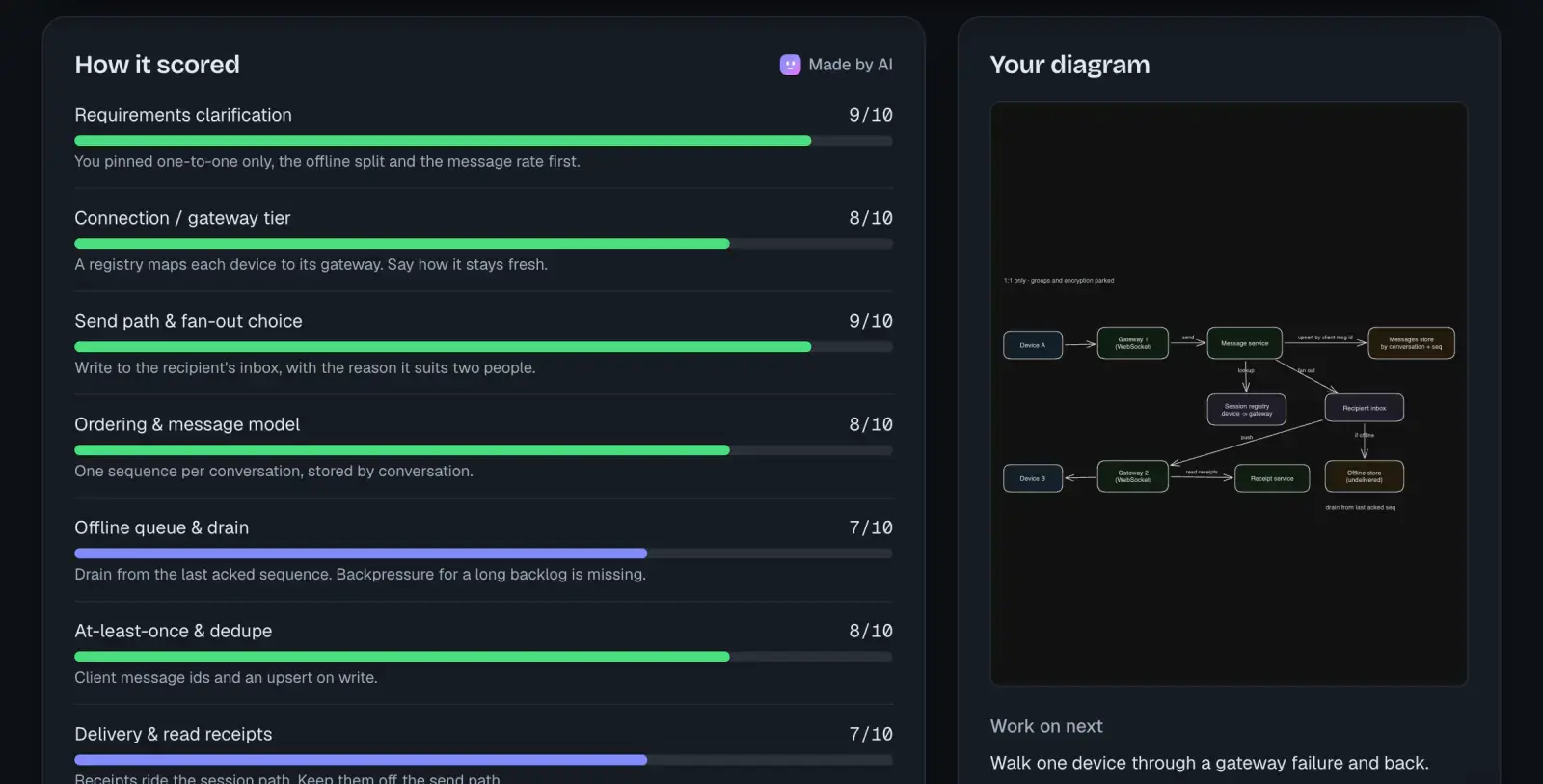Click the 7/10 score for Offline queue & drain
Screen dimensions: 1543x784
tap(871, 527)
